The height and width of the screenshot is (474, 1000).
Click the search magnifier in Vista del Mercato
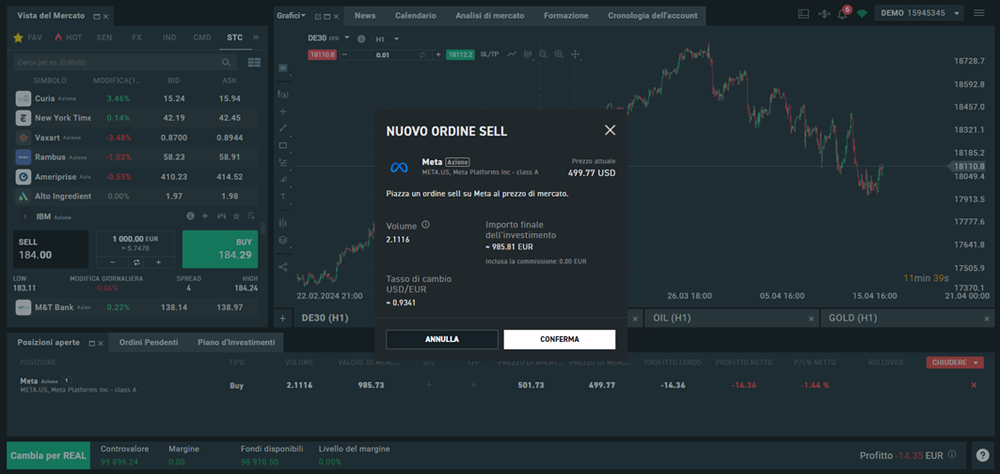coord(226,63)
